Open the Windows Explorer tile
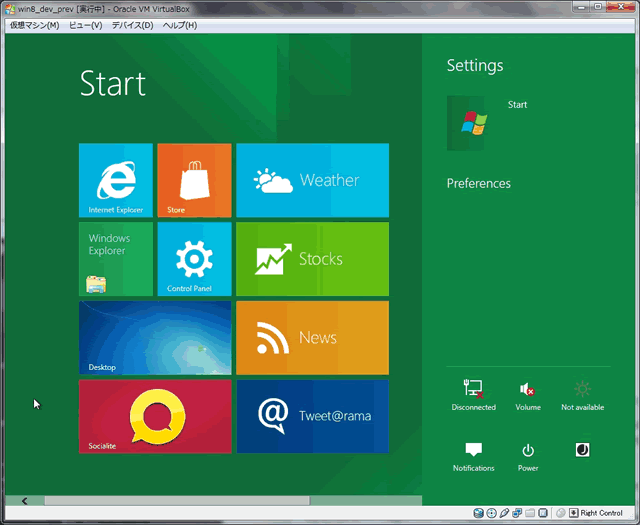 point(116,259)
